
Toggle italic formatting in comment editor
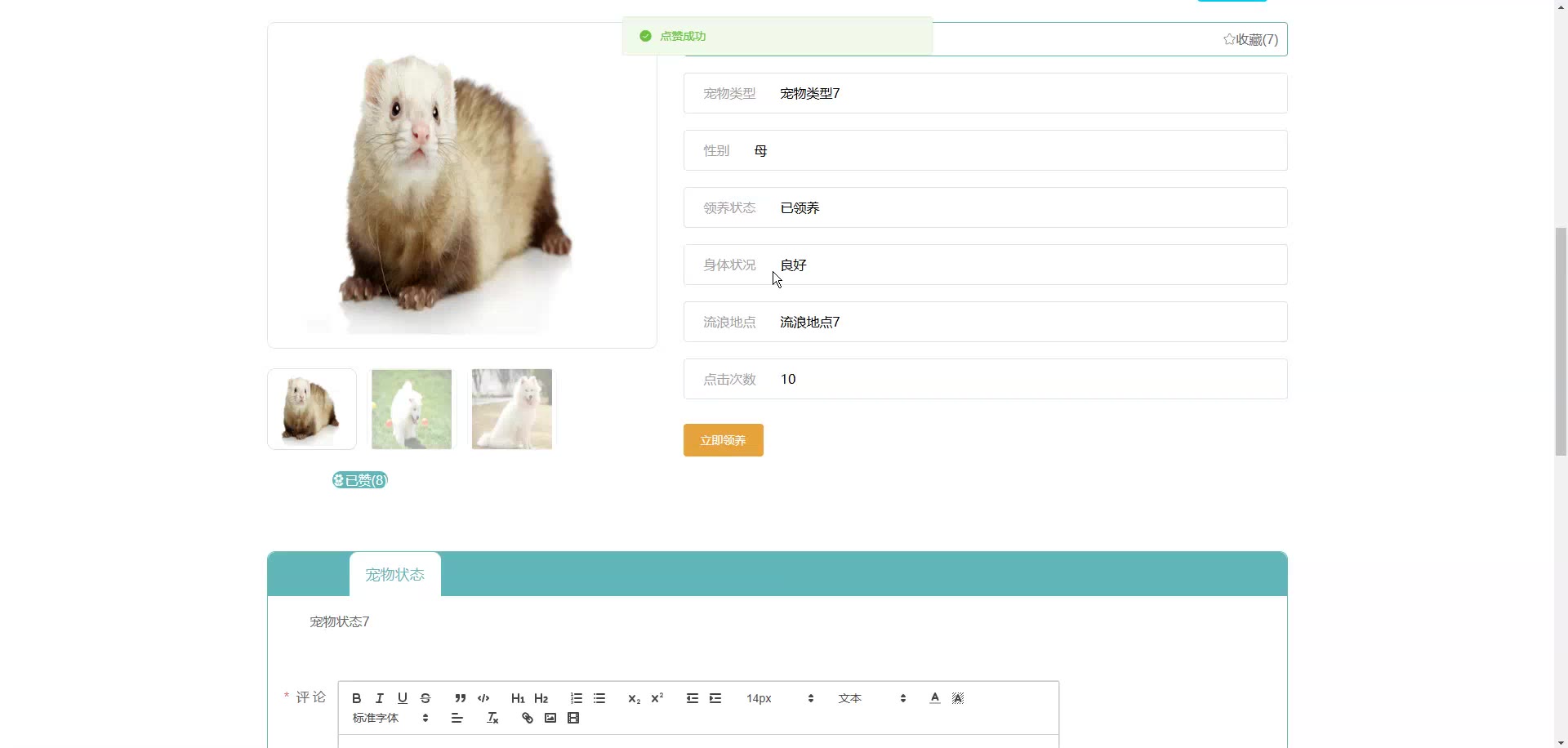(379, 698)
